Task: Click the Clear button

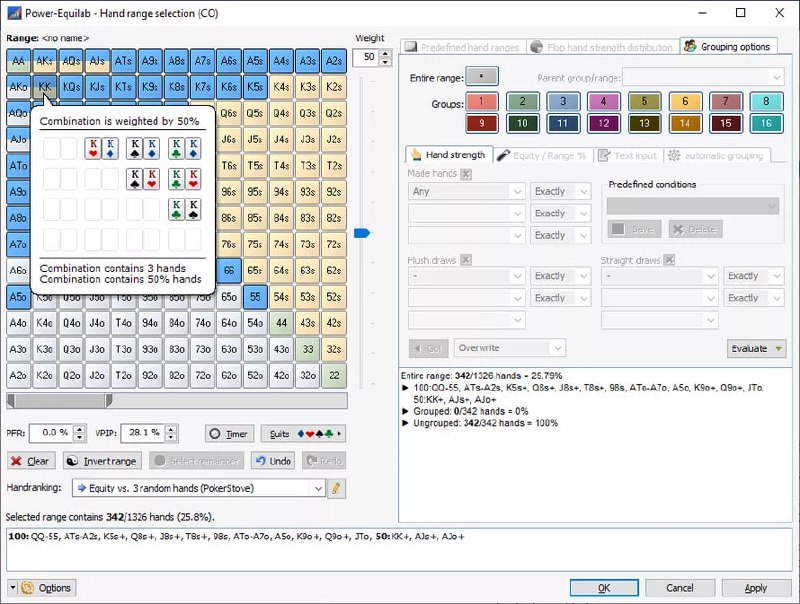Action: [31, 461]
